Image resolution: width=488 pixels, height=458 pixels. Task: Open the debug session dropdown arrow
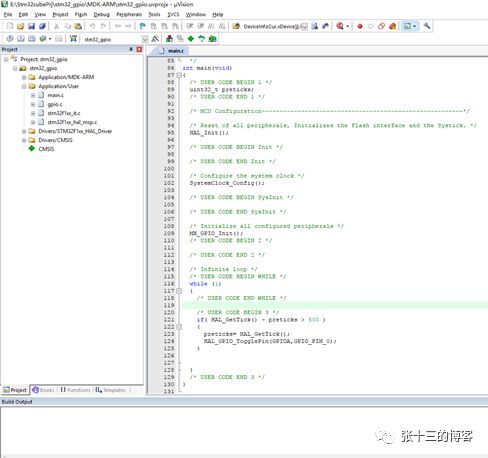347,26
